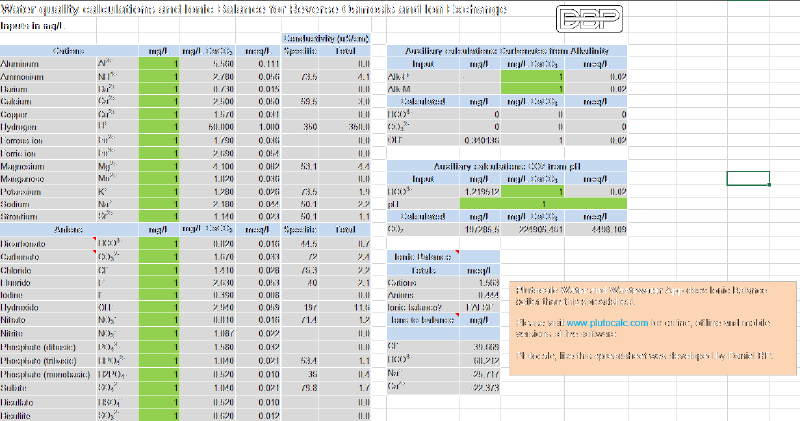The width and height of the screenshot is (800, 421).
Task: Click the calculated CO2 meq/L value 4498.109
Action: (595, 230)
